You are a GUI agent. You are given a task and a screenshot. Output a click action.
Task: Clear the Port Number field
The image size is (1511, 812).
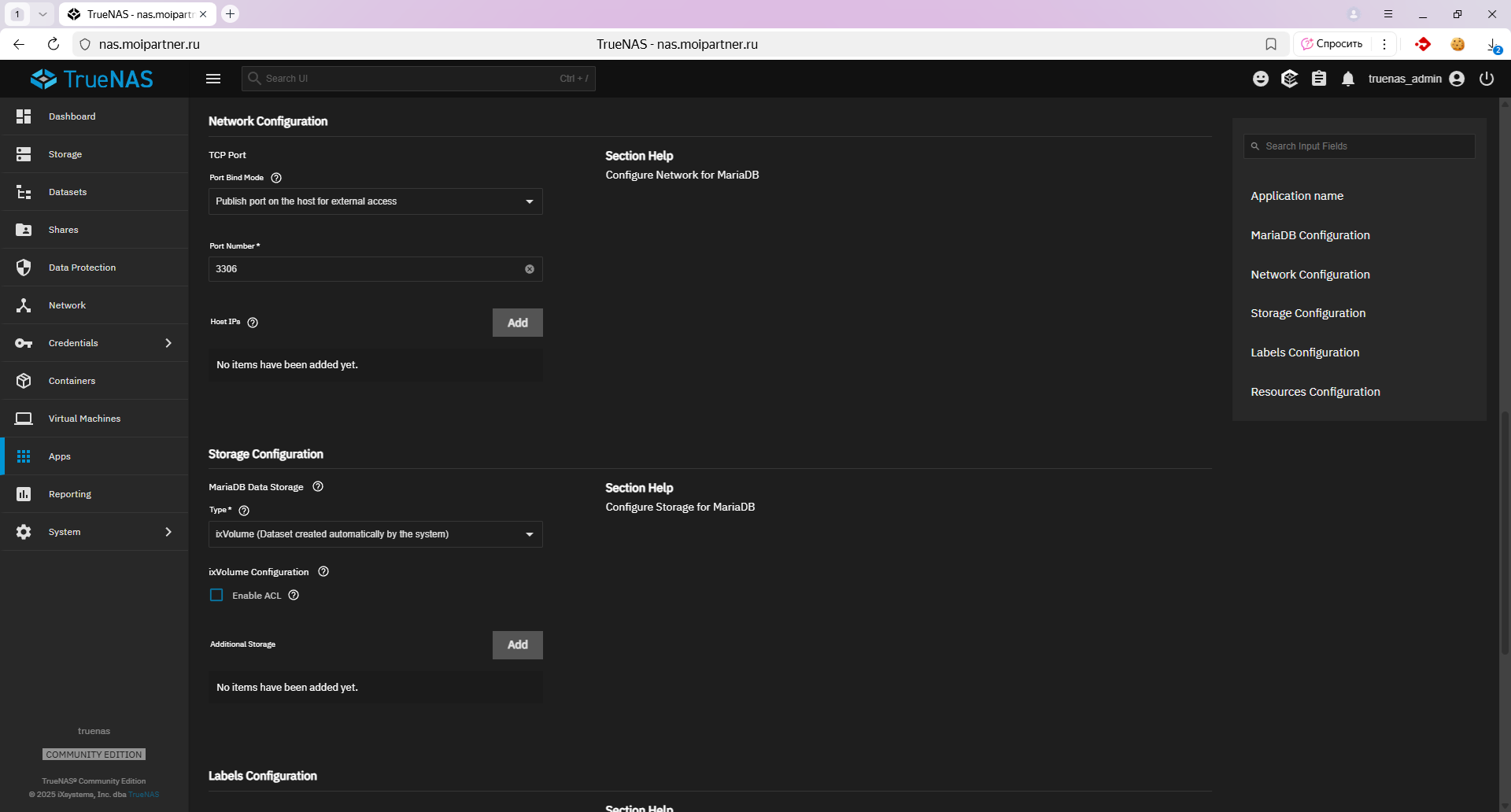(x=530, y=269)
